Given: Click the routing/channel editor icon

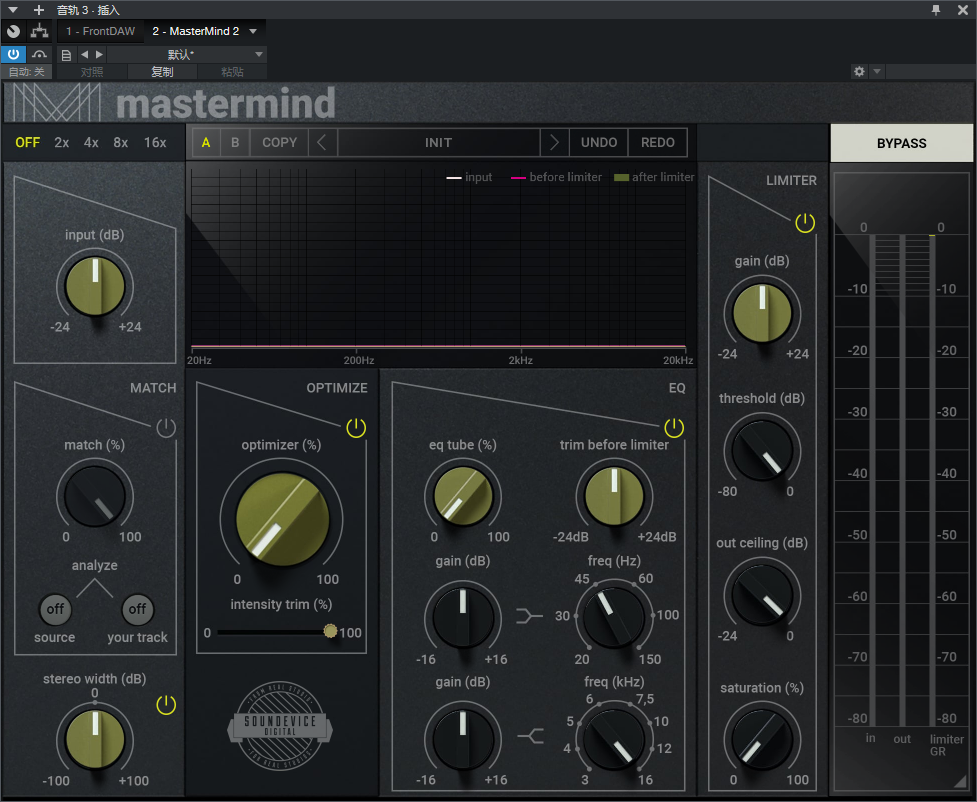Looking at the screenshot, I should (39, 31).
